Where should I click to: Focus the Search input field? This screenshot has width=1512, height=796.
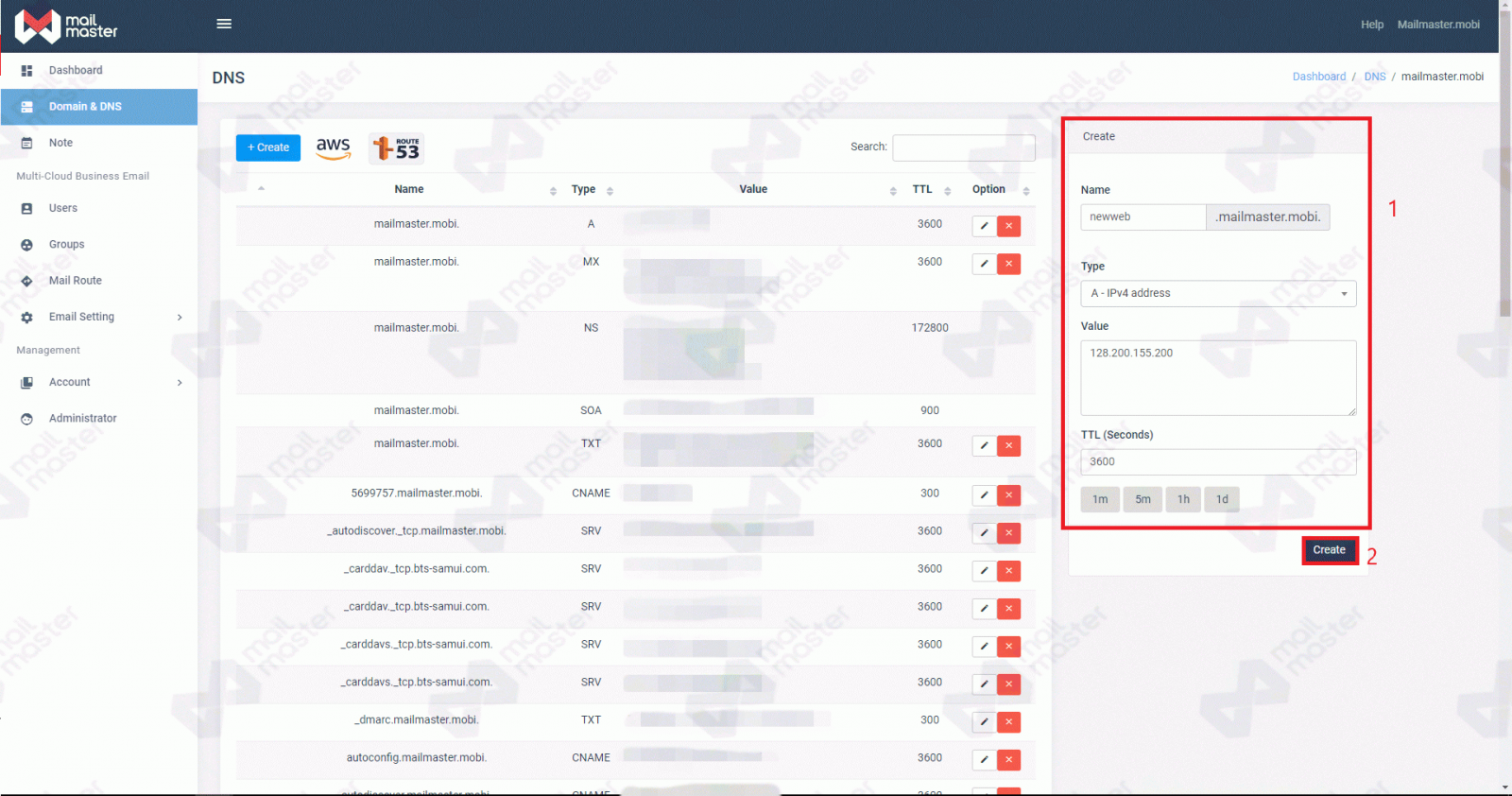[964, 147]
